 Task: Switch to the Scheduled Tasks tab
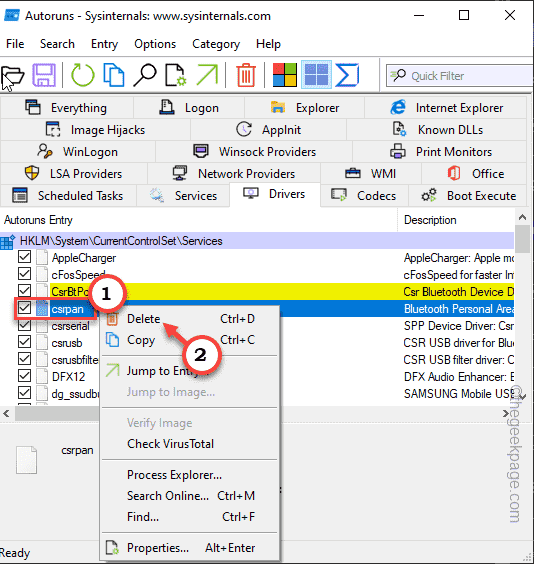tap(68, 196)
